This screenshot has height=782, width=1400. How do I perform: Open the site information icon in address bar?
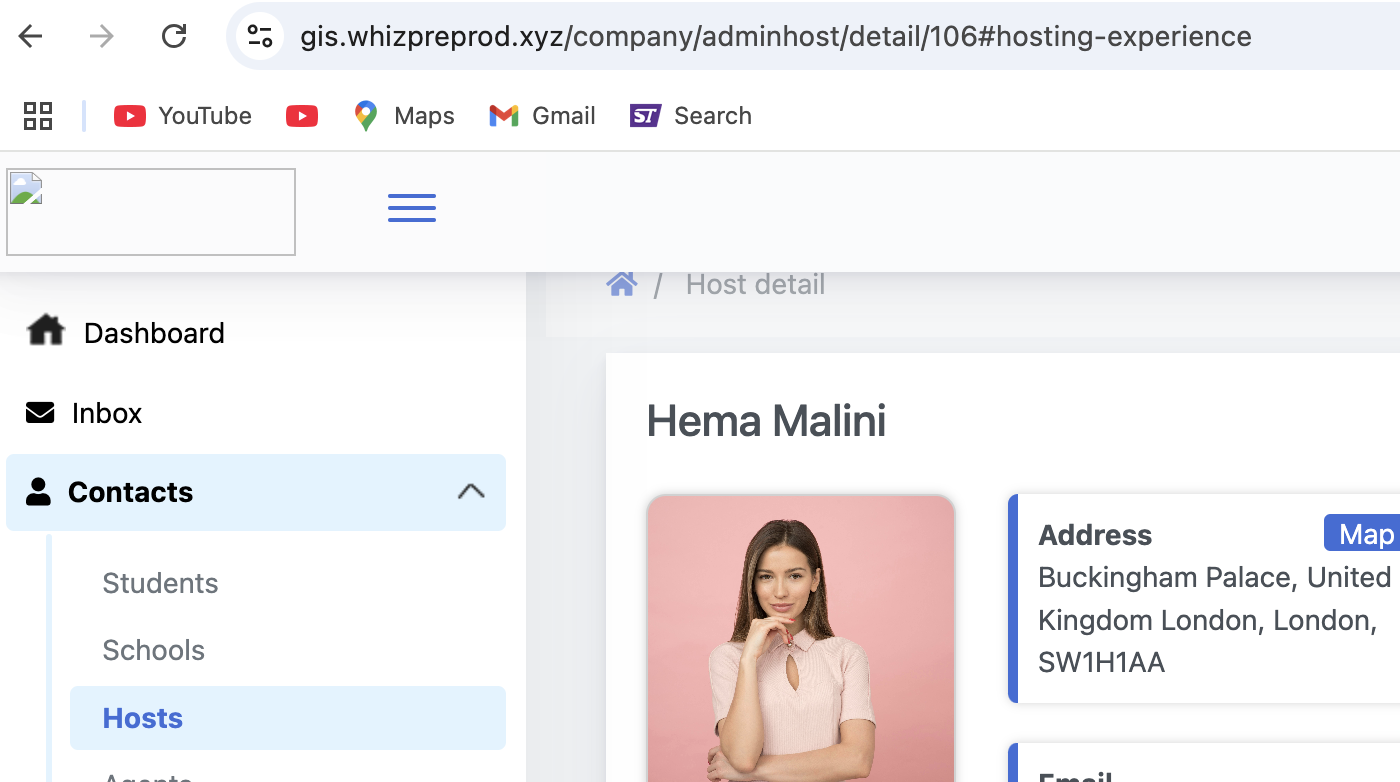(260, 37)
